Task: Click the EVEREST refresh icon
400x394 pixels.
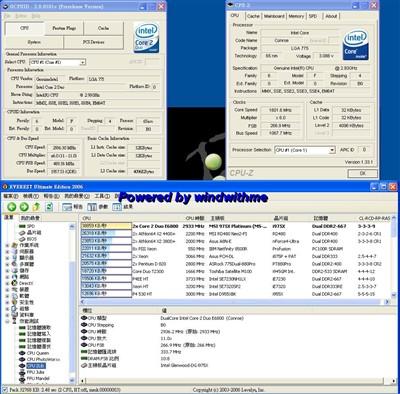Action: coord(49,207)
